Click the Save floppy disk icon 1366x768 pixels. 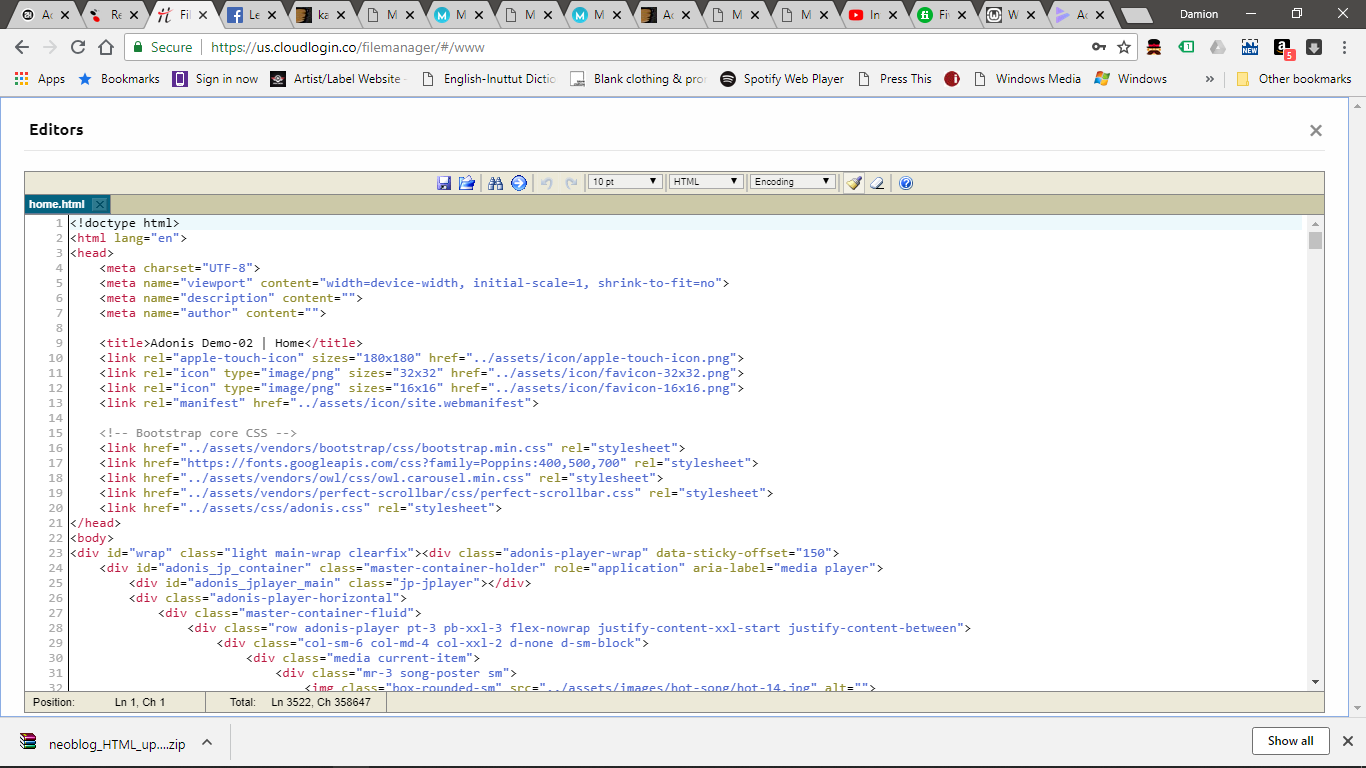point(444,183)
